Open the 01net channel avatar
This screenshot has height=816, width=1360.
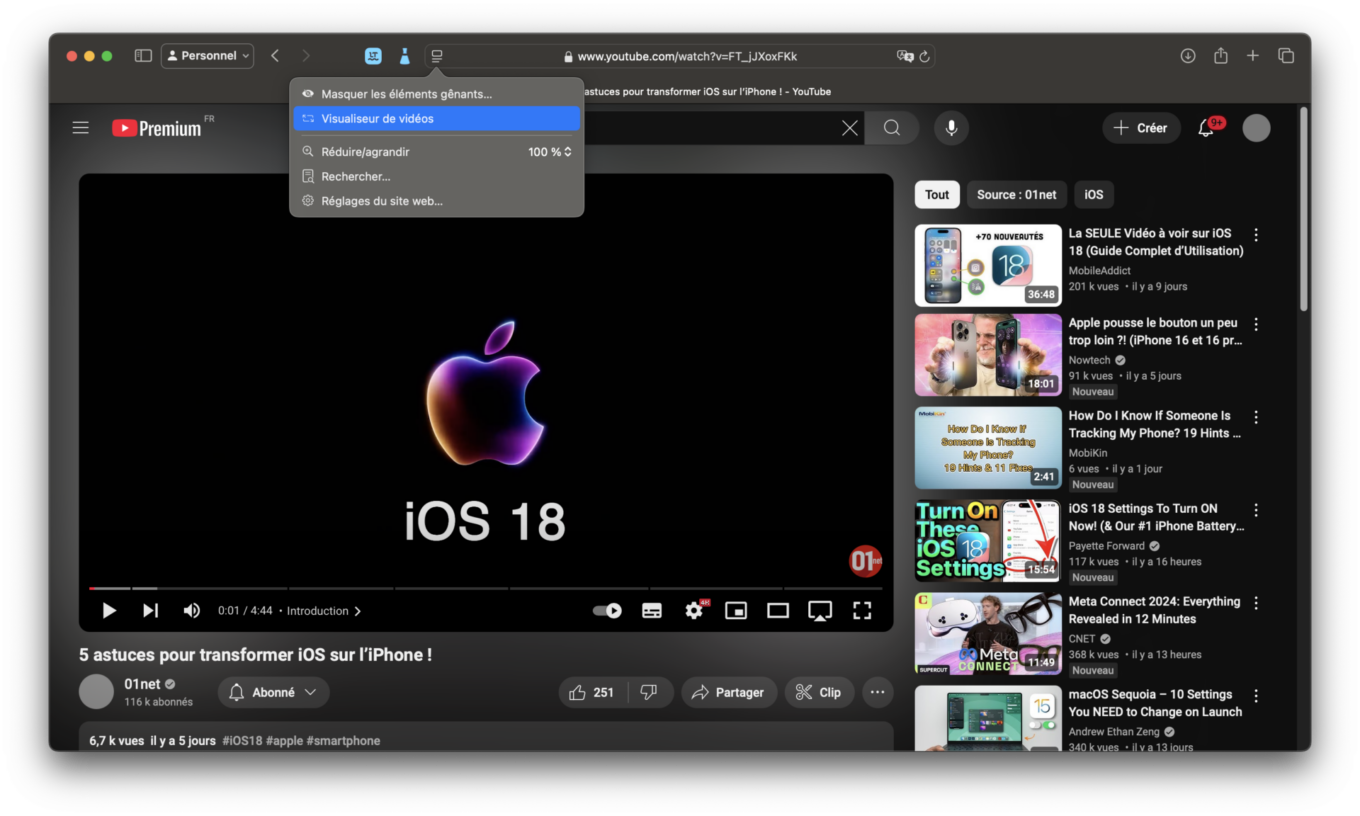pyautogui.click(x=96, y=692)
